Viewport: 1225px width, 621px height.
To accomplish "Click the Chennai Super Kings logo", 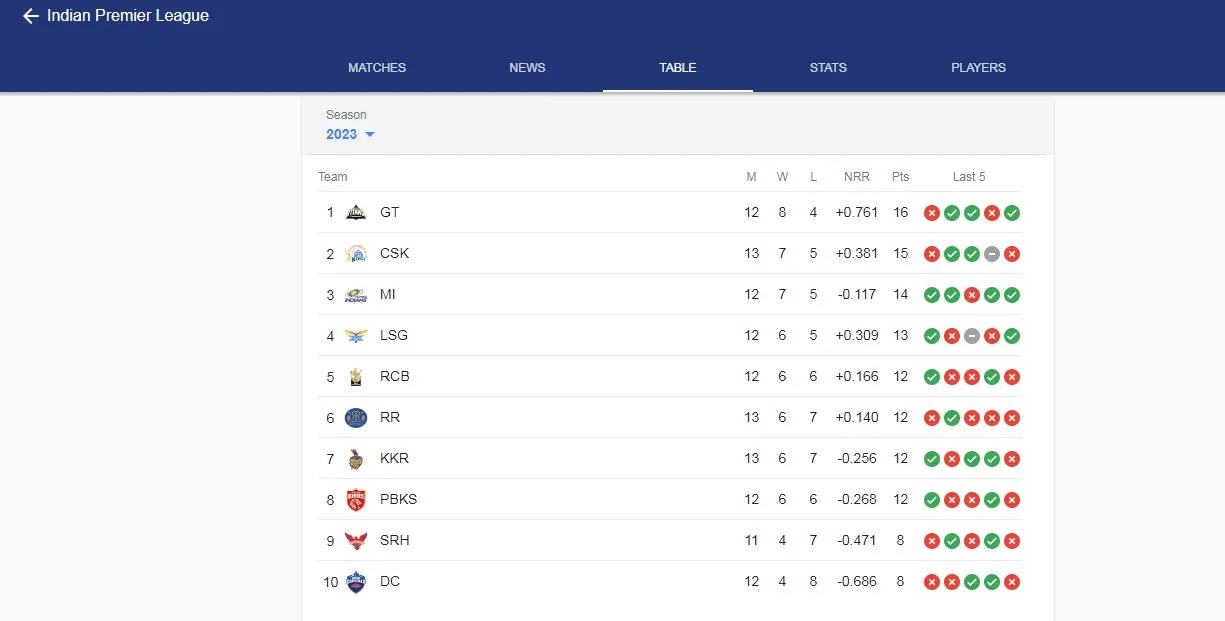I will [356, 253].
